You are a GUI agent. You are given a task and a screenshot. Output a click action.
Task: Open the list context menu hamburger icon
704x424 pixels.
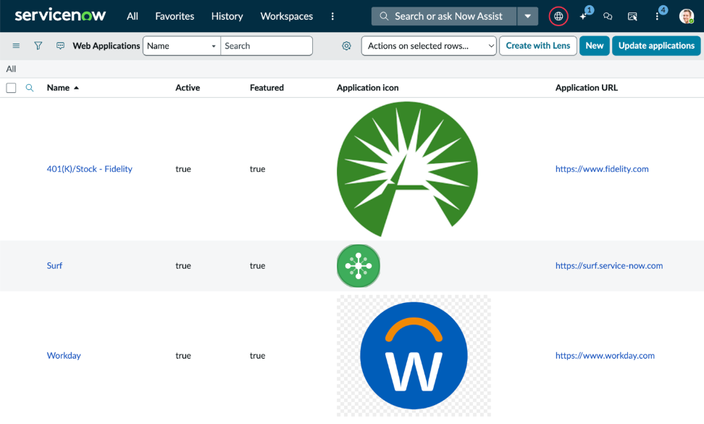[16, 45]
